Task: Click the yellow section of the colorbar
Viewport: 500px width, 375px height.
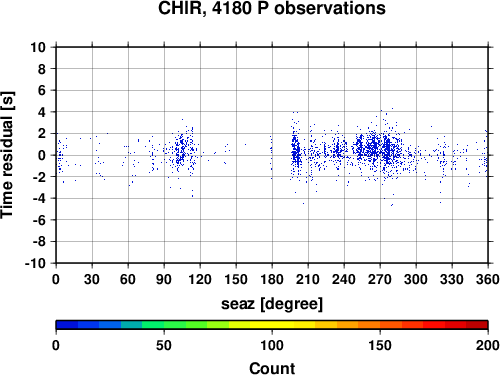Action: [272, 325]
